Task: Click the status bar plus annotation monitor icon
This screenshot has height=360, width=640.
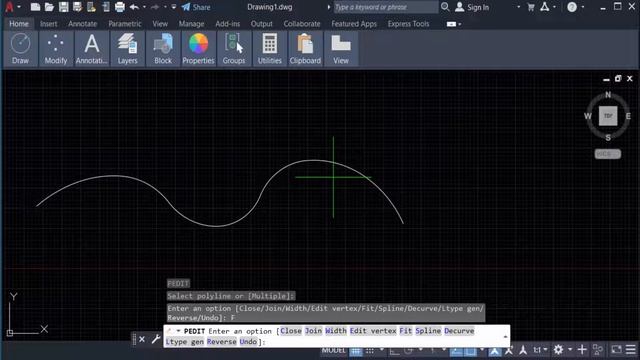Action: pos(582,350)
